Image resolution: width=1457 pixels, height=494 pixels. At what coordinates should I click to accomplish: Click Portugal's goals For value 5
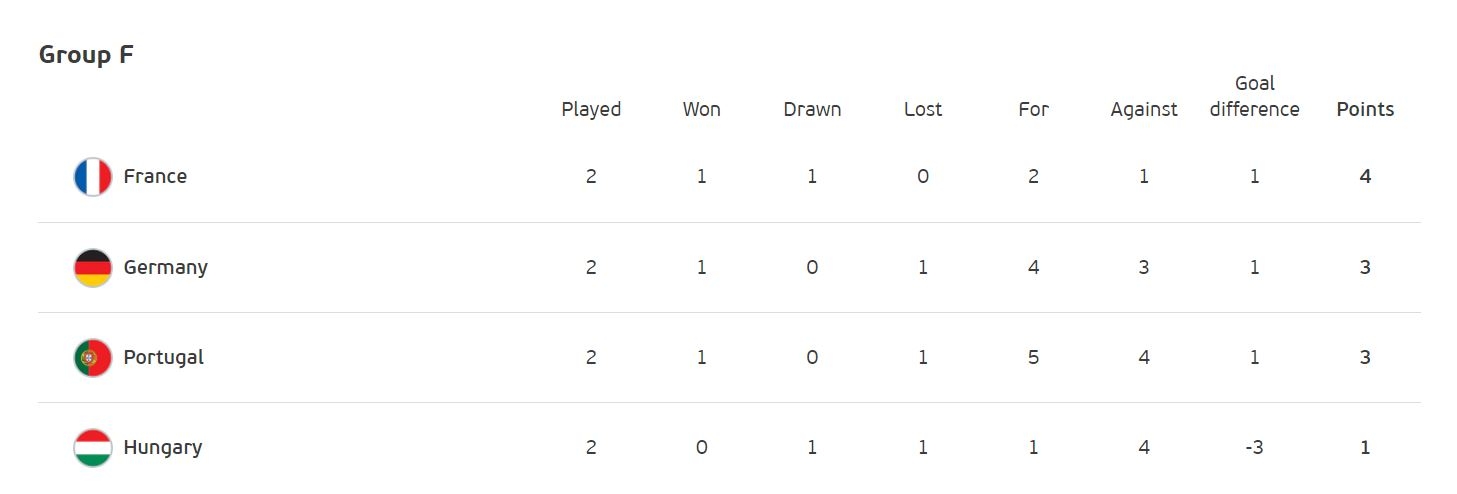[x=1033, y=357]
